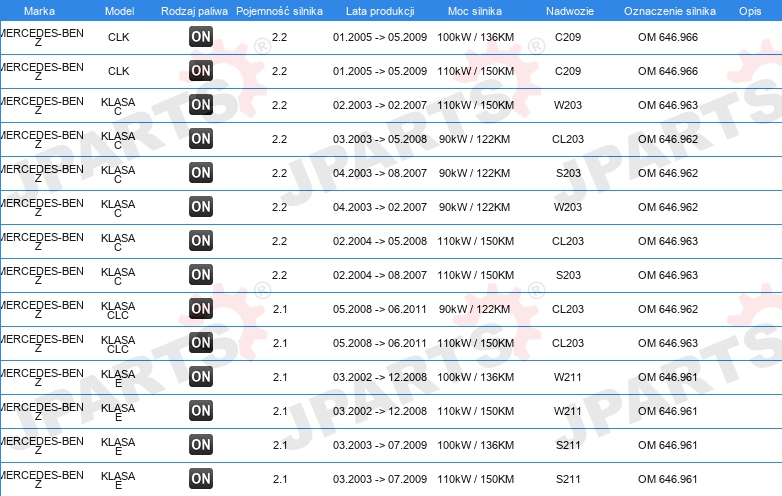The image size is (782, 496).
Task: Click CL203 in the 03.2003 -> 05.2008 row
Action: coord(568,139)
